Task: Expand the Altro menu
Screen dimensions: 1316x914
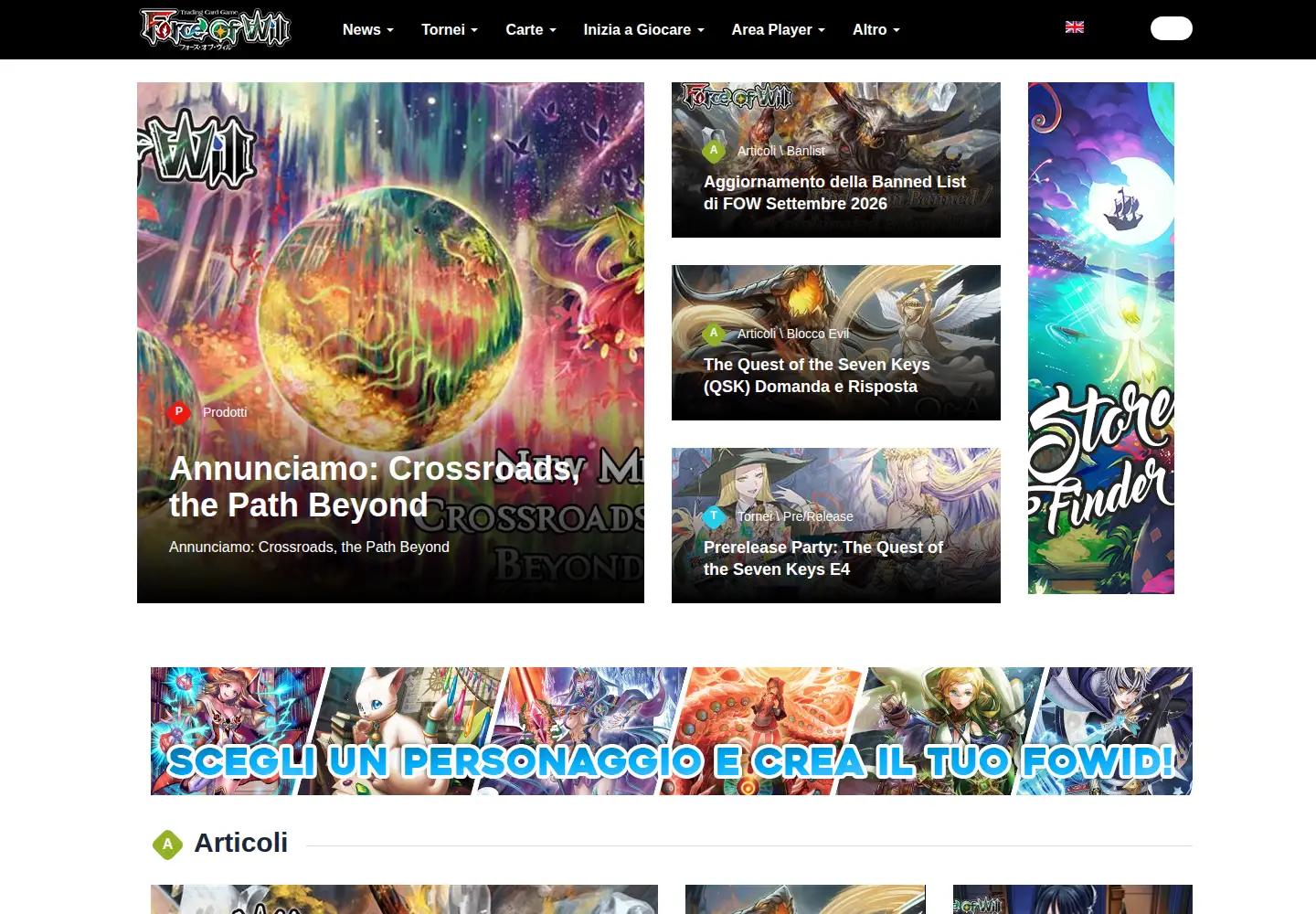Action: [x=876, y=29]
